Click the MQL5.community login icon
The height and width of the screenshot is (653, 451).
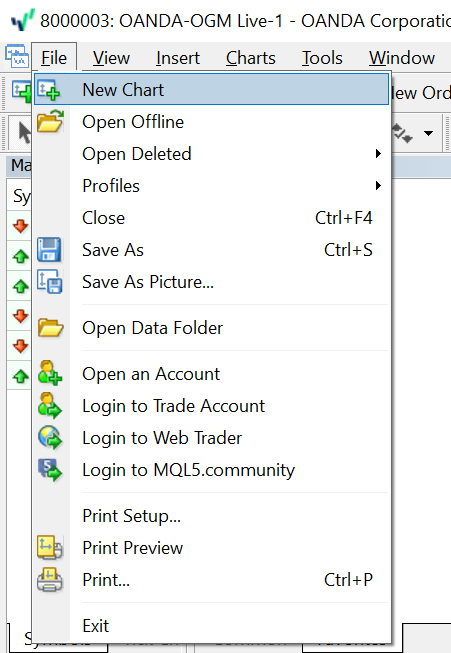(x=50, y=469)
